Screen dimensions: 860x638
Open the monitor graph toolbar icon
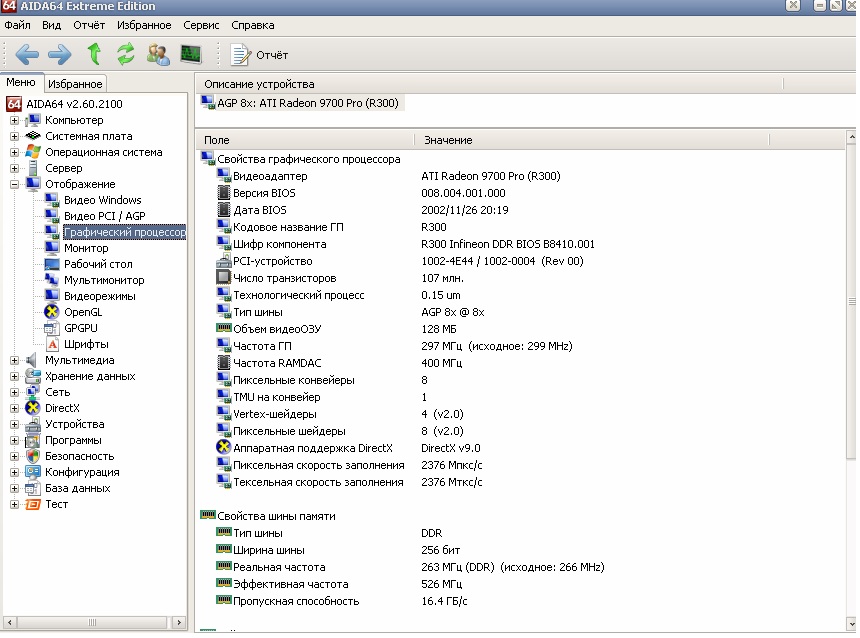[191, 54]
